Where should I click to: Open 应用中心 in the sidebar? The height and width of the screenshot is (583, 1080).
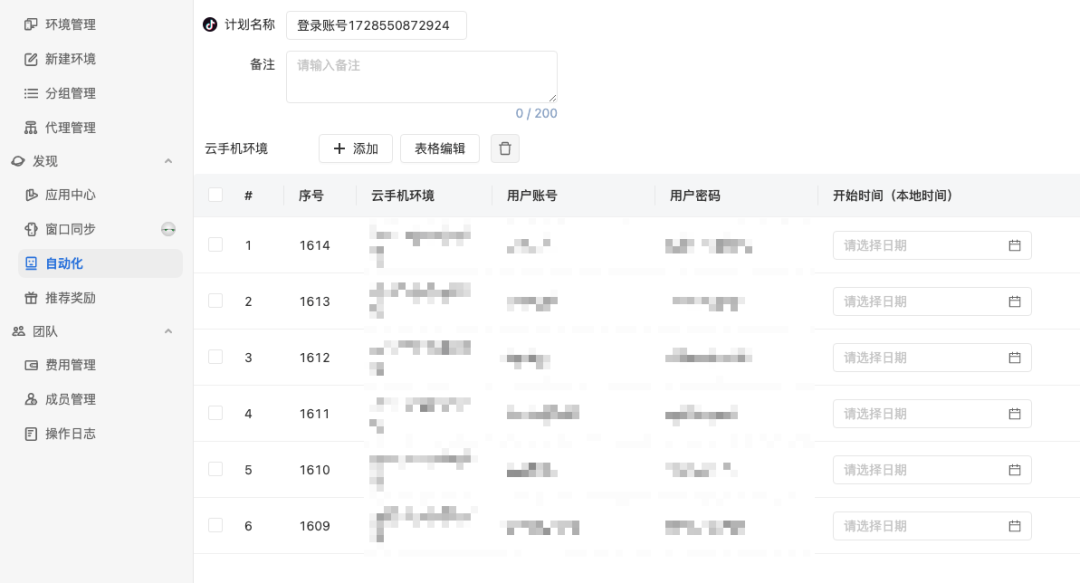(x=70, y=195)
